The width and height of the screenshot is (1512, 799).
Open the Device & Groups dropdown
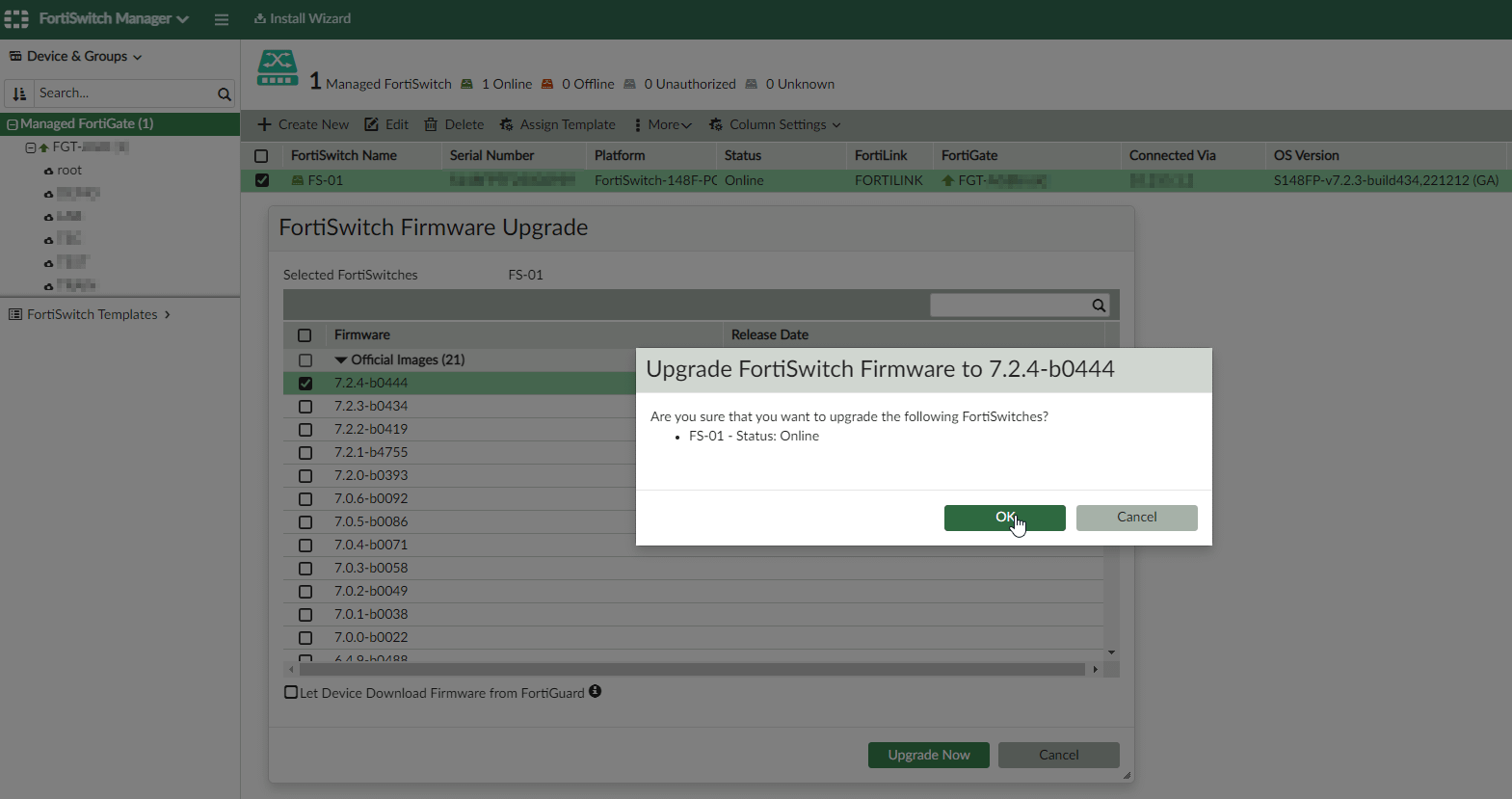[76, 56]
